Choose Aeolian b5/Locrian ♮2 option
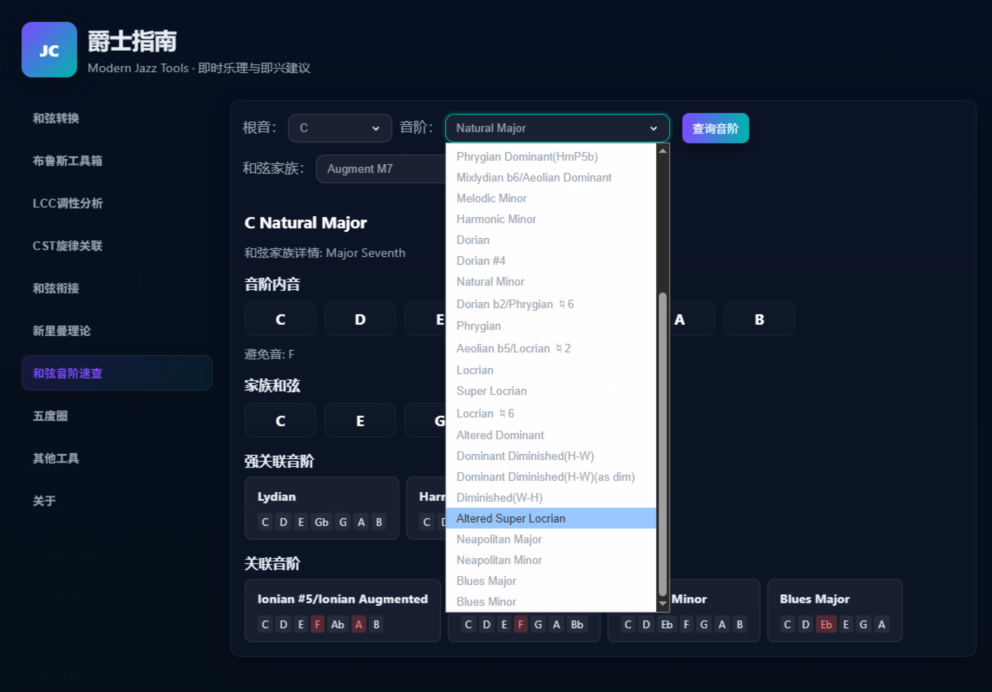This screenshot has width=992, height=692. [550, 348]
